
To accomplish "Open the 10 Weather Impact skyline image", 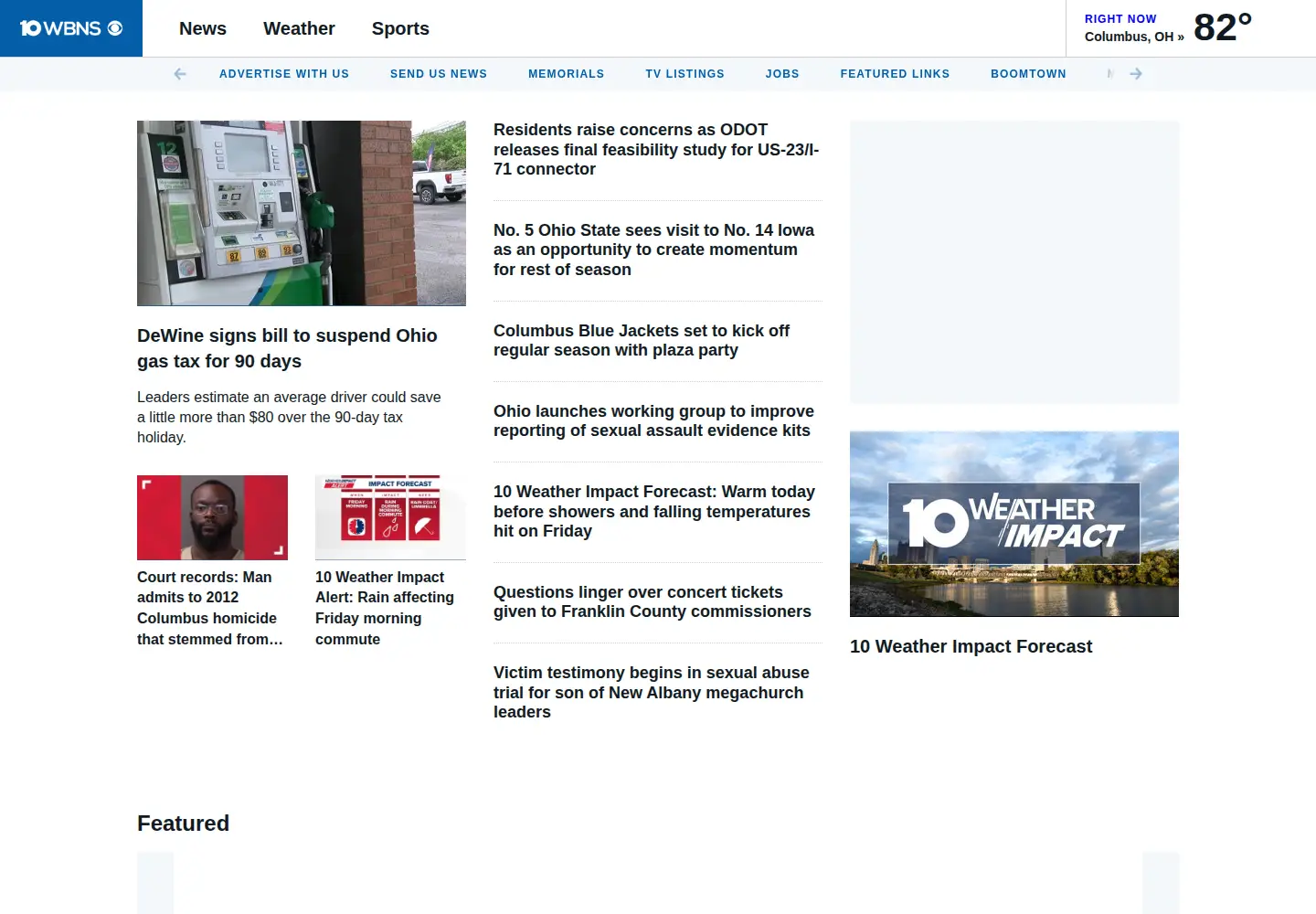I will (x=1014, y=524).
